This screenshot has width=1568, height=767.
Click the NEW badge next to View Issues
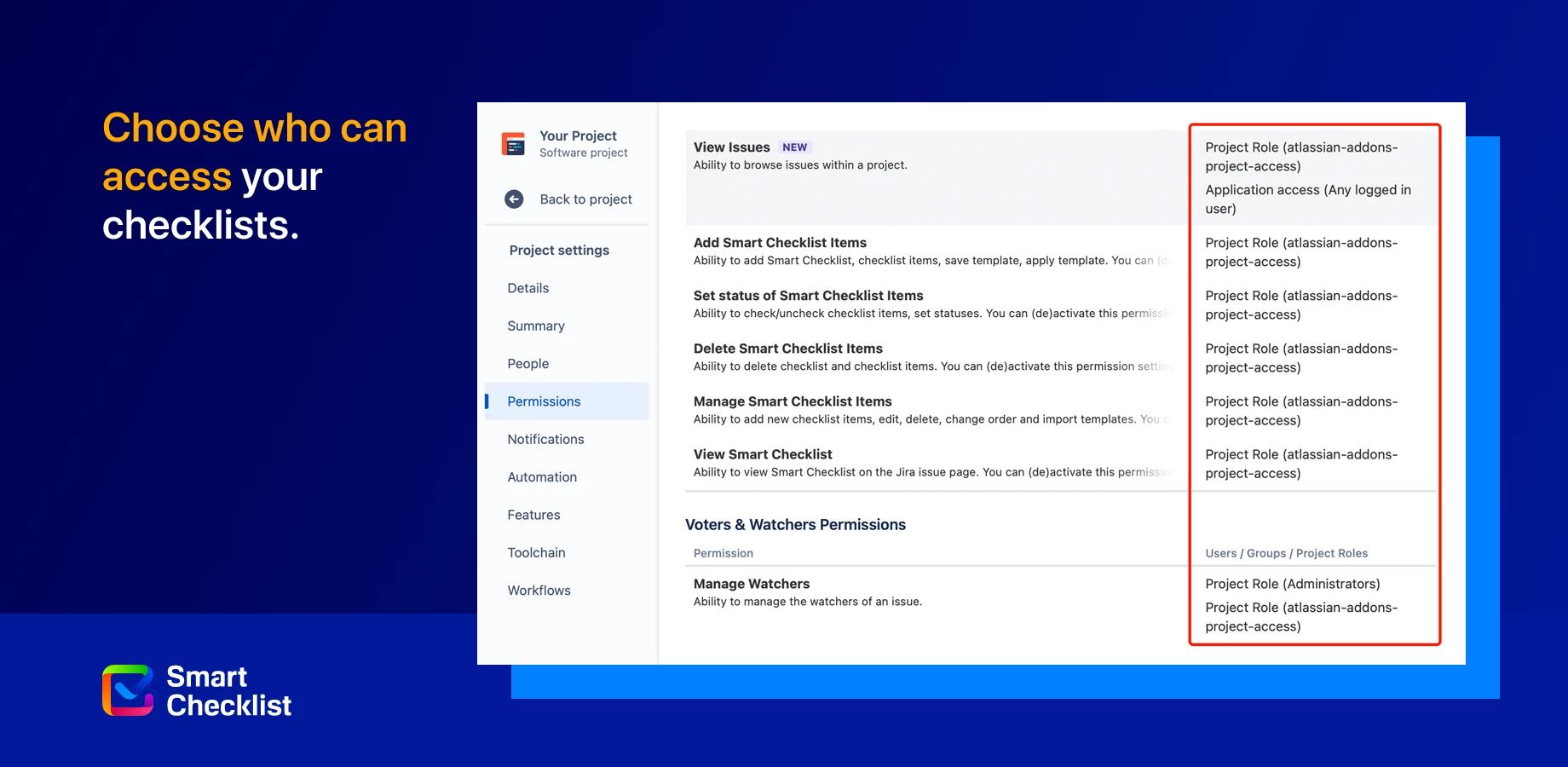click(x=794, y=147)
